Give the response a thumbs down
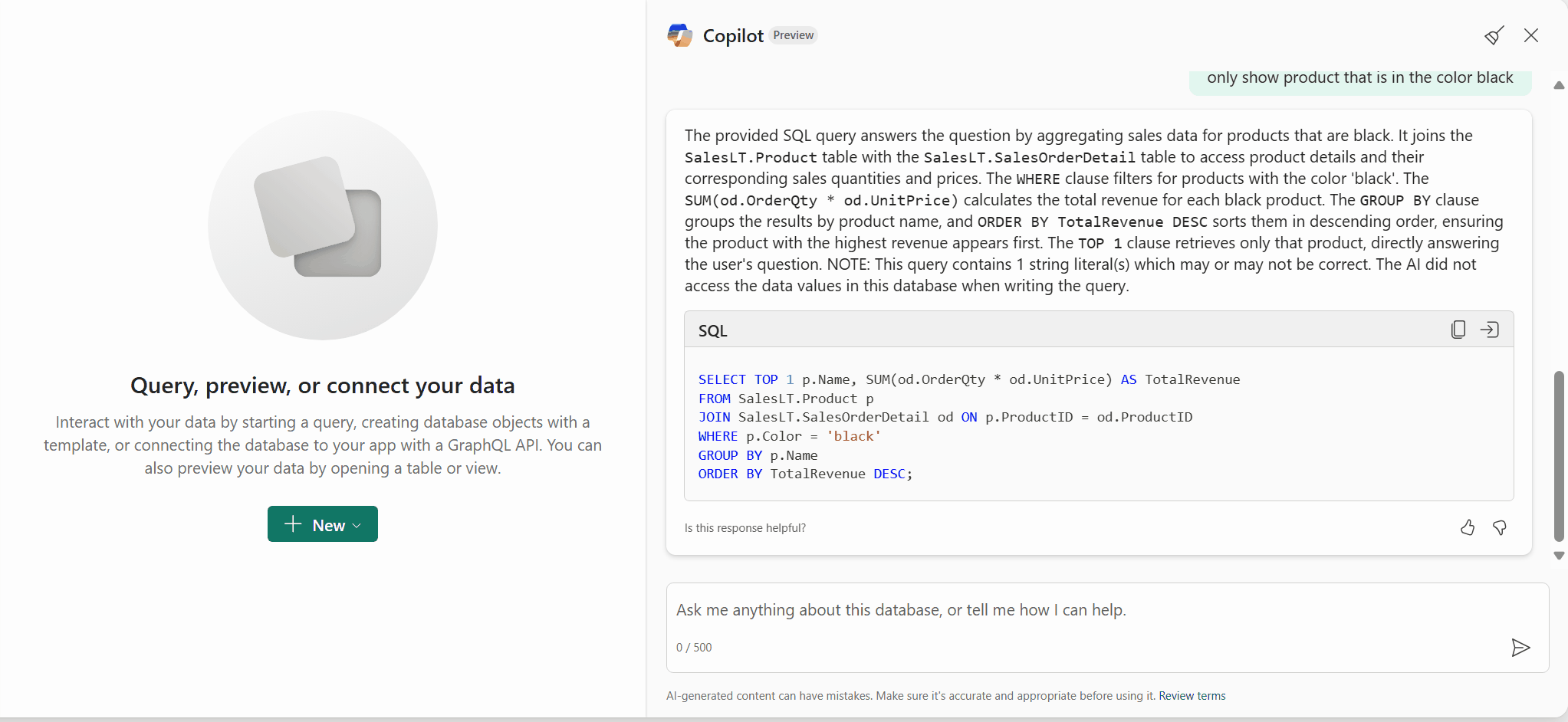1568x722 pixels. [1500, 527]
